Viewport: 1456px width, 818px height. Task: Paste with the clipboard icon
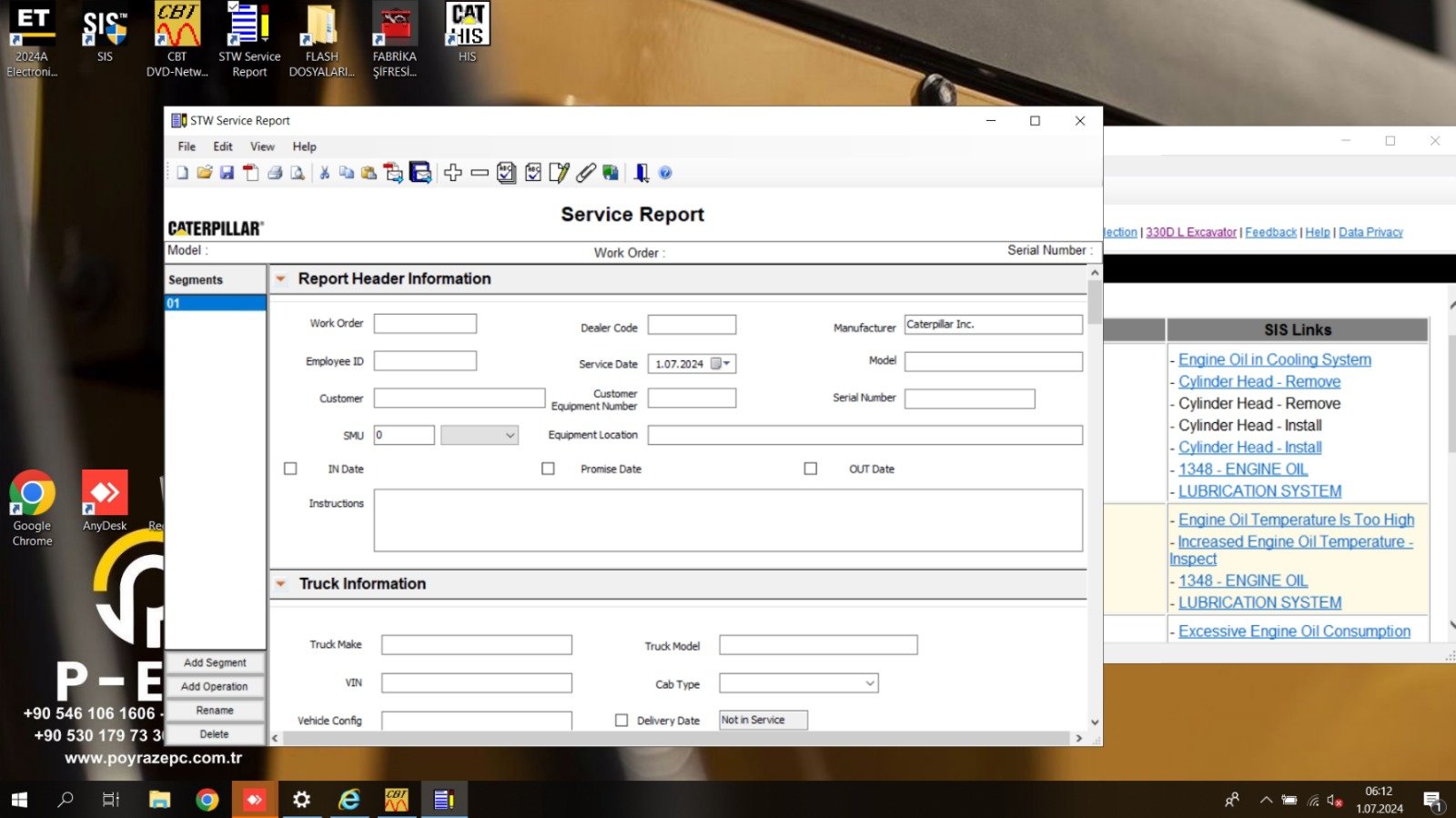coord(369,173)
